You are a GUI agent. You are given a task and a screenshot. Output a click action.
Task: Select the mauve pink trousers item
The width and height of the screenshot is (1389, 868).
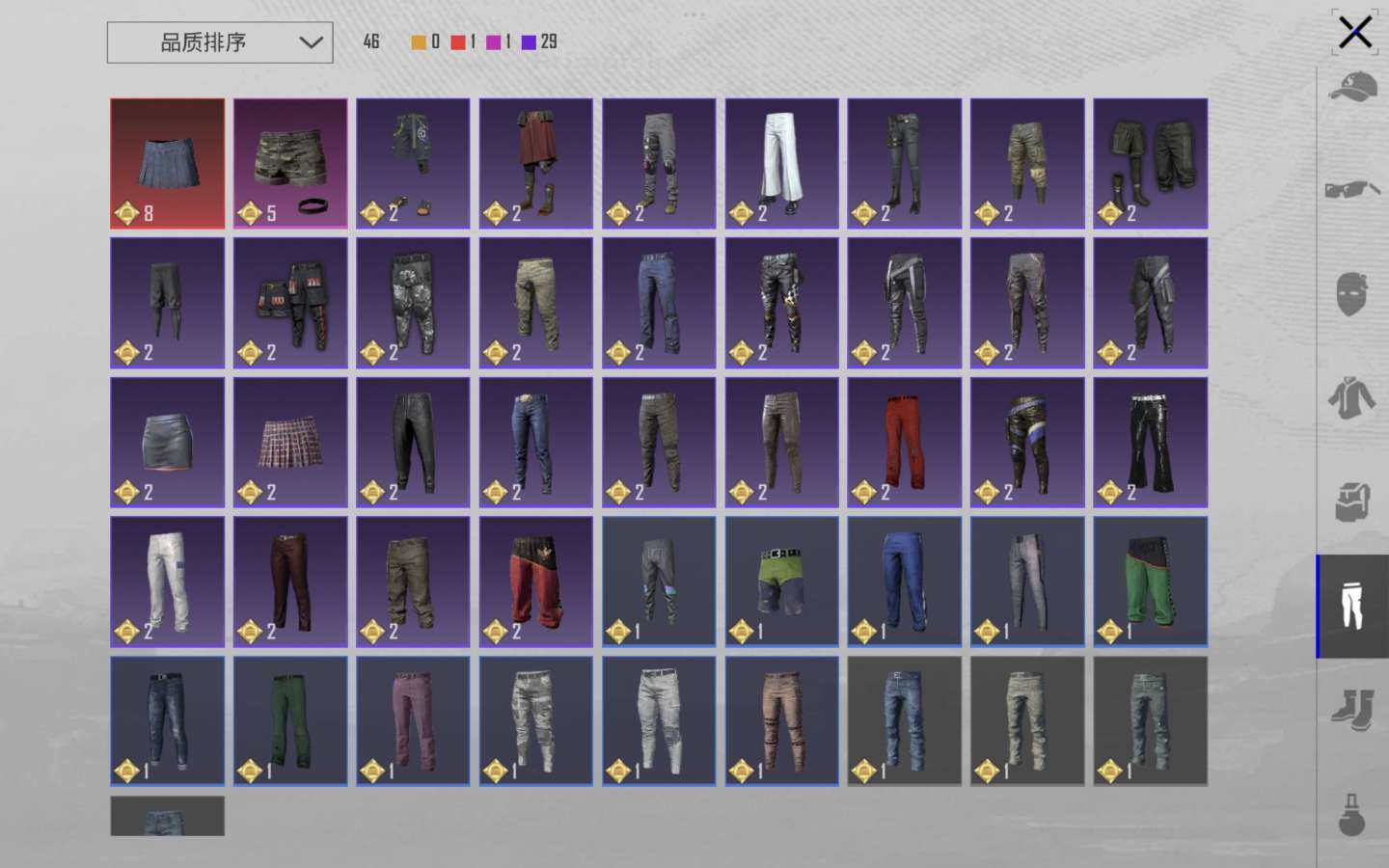click(x=413, y=721)
